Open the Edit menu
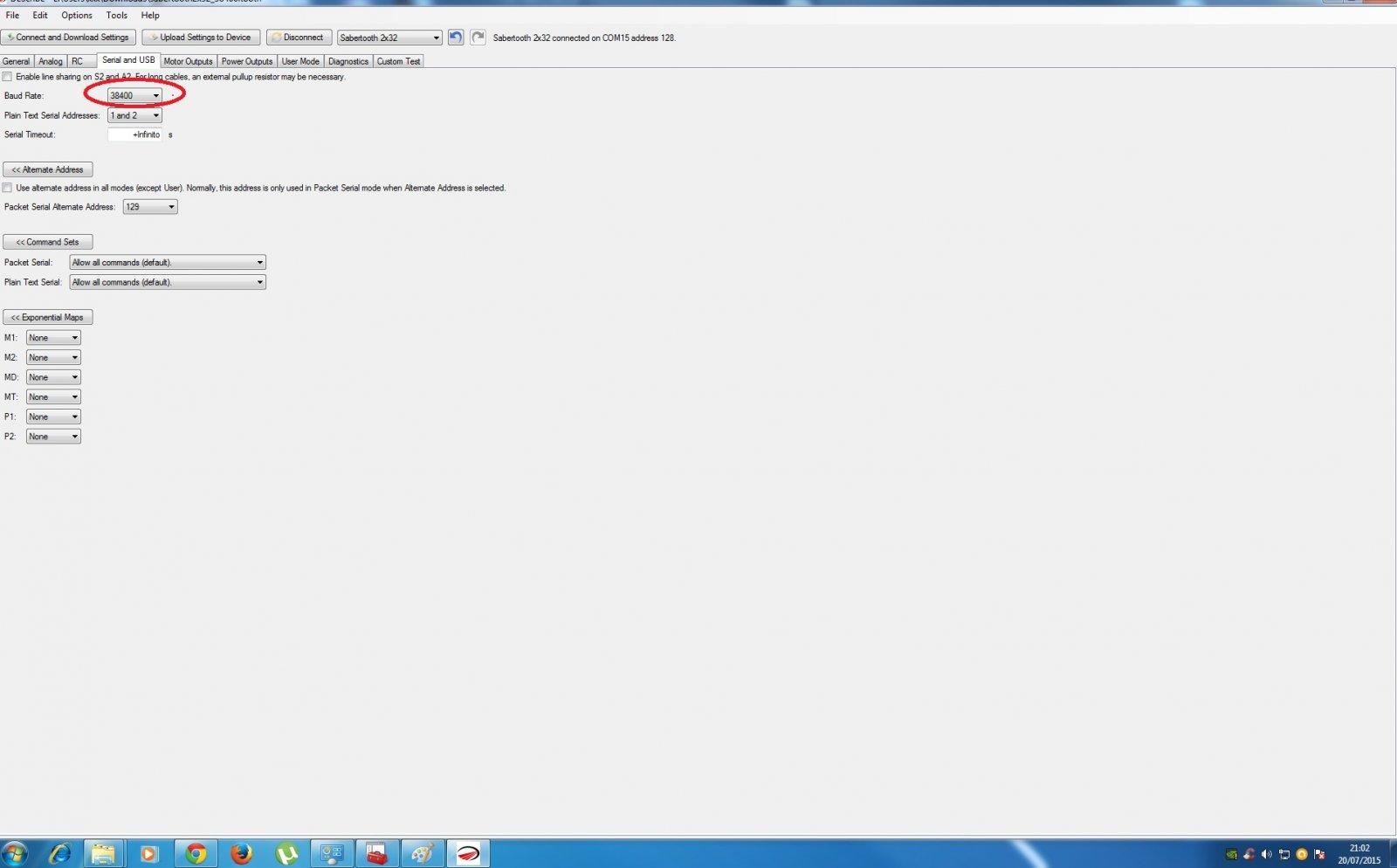The width and height of the screenshot is (1397, 868). coord(40,15)
